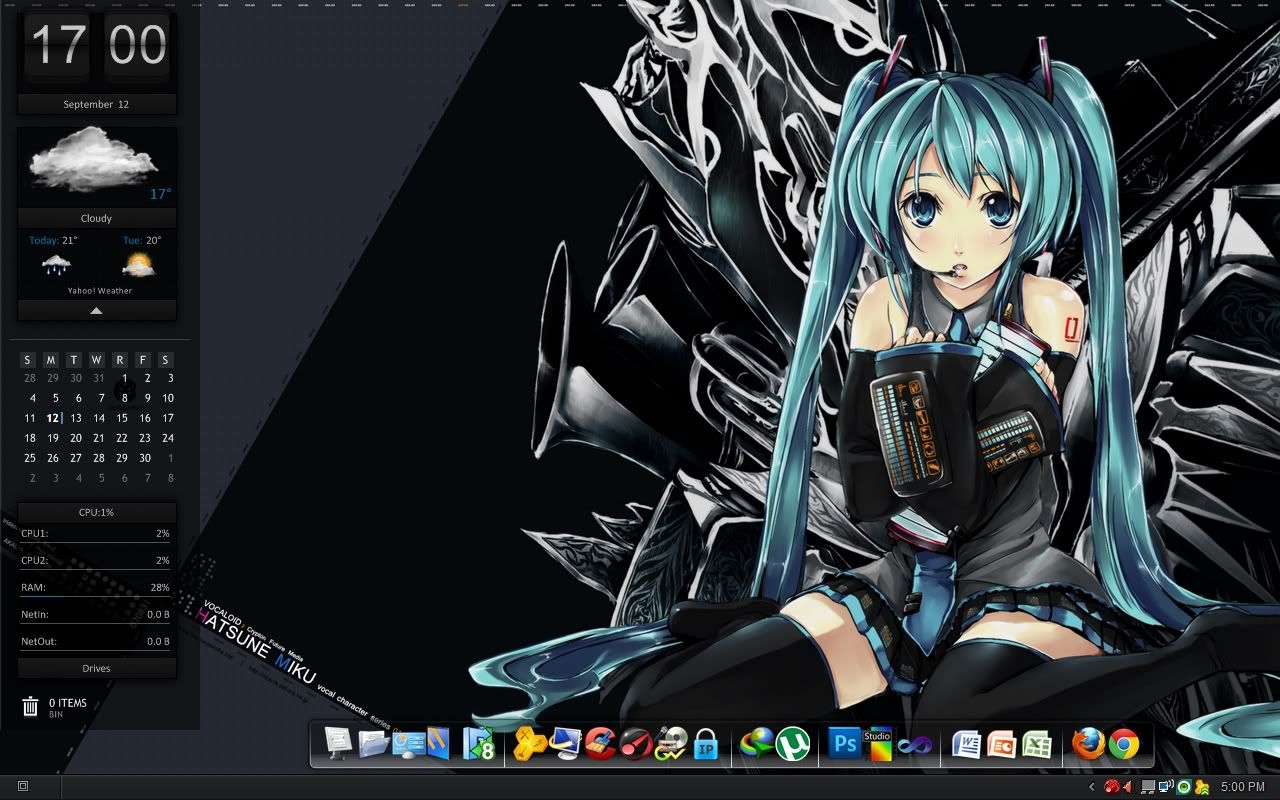Open Internet Download Manager from the dock
Viewport: 1280px width, 800px height.
[x=757, y=744]
